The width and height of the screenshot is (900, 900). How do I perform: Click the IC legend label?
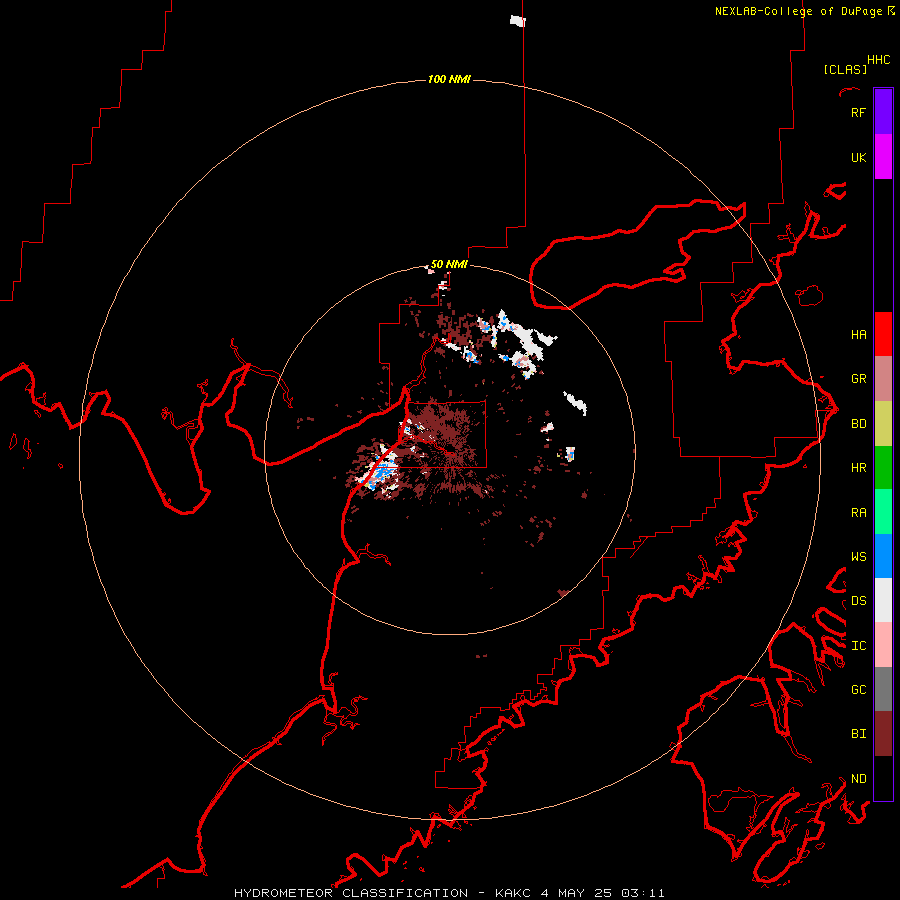pos(858,645)
